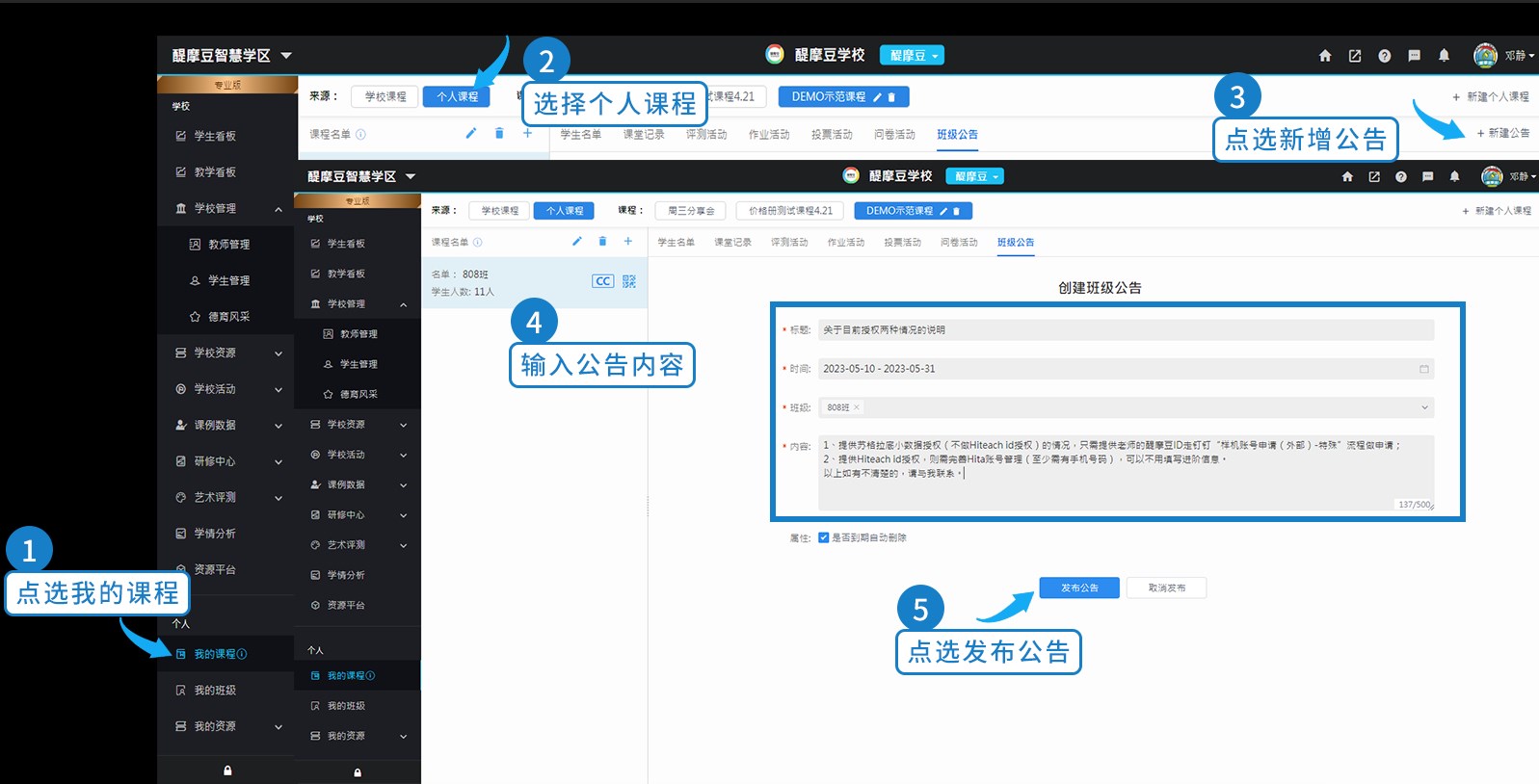1539x784 pixels.
Task: Click resize handle of the content textarea
Action: pos(1431,507)
